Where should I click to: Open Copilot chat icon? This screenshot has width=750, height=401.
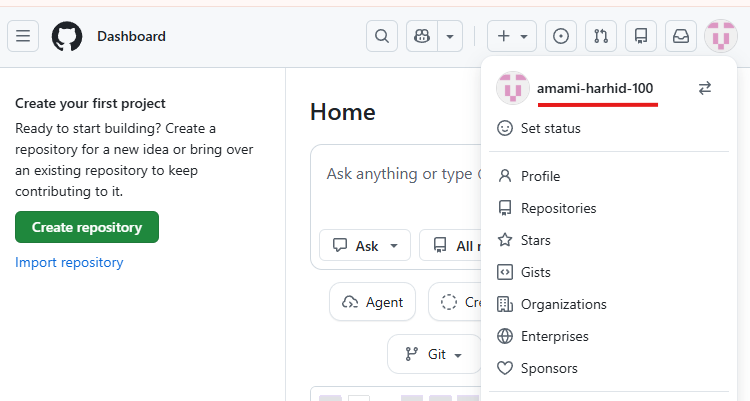(x=422, y=36)
